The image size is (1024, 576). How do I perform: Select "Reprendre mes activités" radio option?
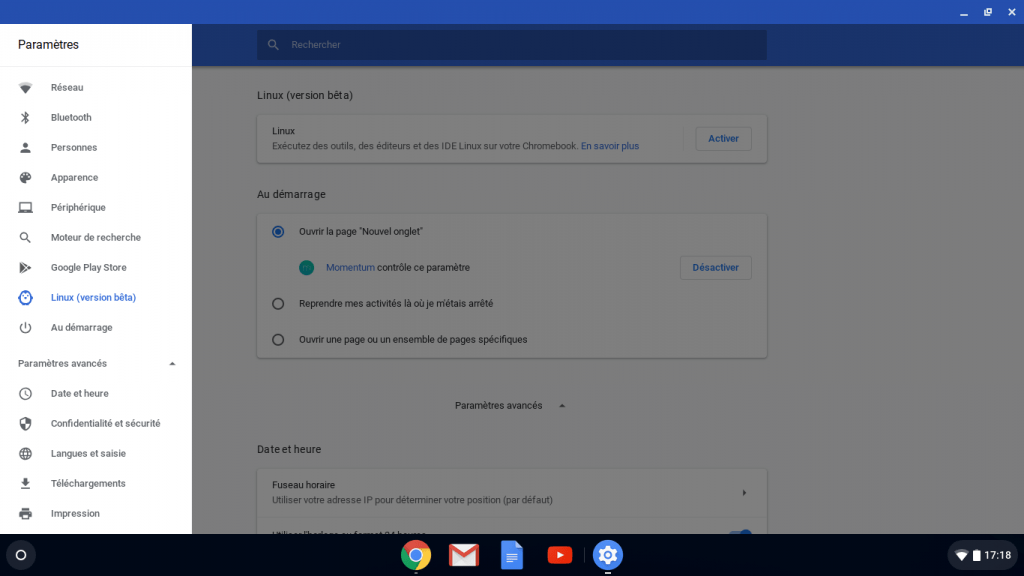coord(278,303)
